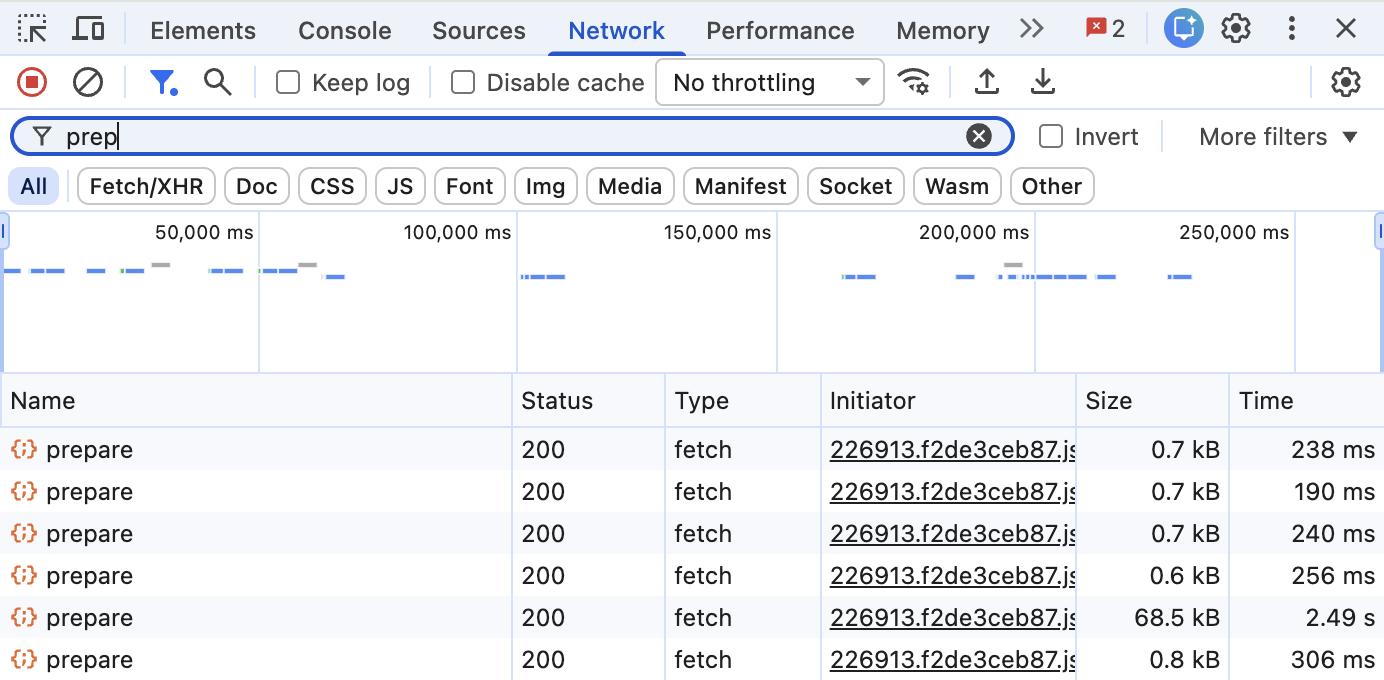Select the prepare request taking 256 ms
Image resolution: width=1384 pixels, height=680 pixels.
(x=692, y=576)
